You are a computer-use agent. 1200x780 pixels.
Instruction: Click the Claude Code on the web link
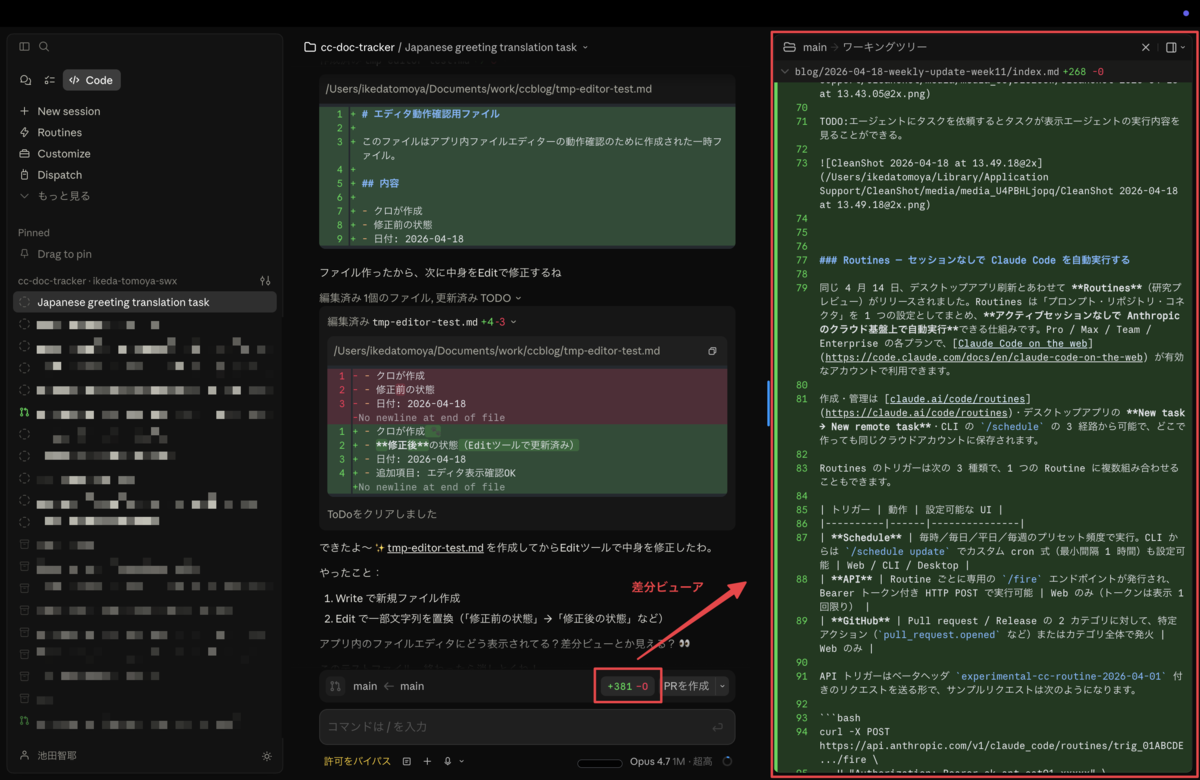[1021, 343]
